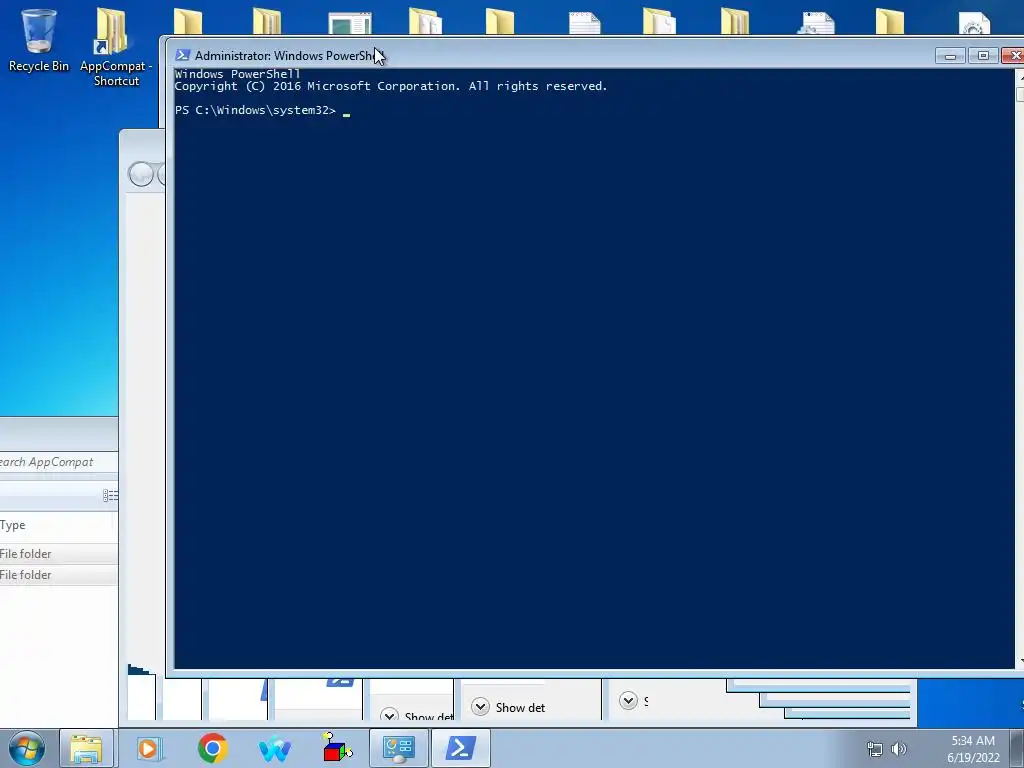Image resolution: width=1024 pixels, height=768 pixels.
Task: Open File Explorer from the taskbar
Action: 86,748
